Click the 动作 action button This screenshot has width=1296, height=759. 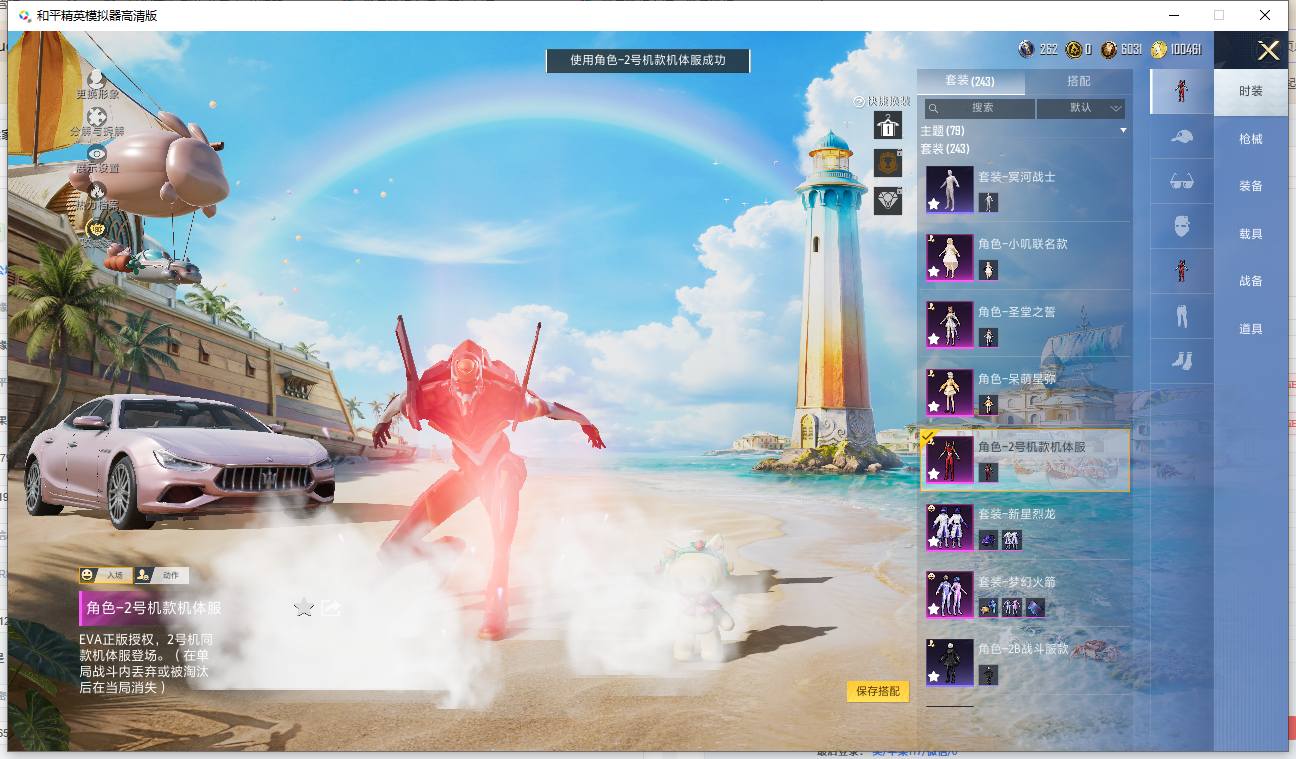[x=162, y=575]
